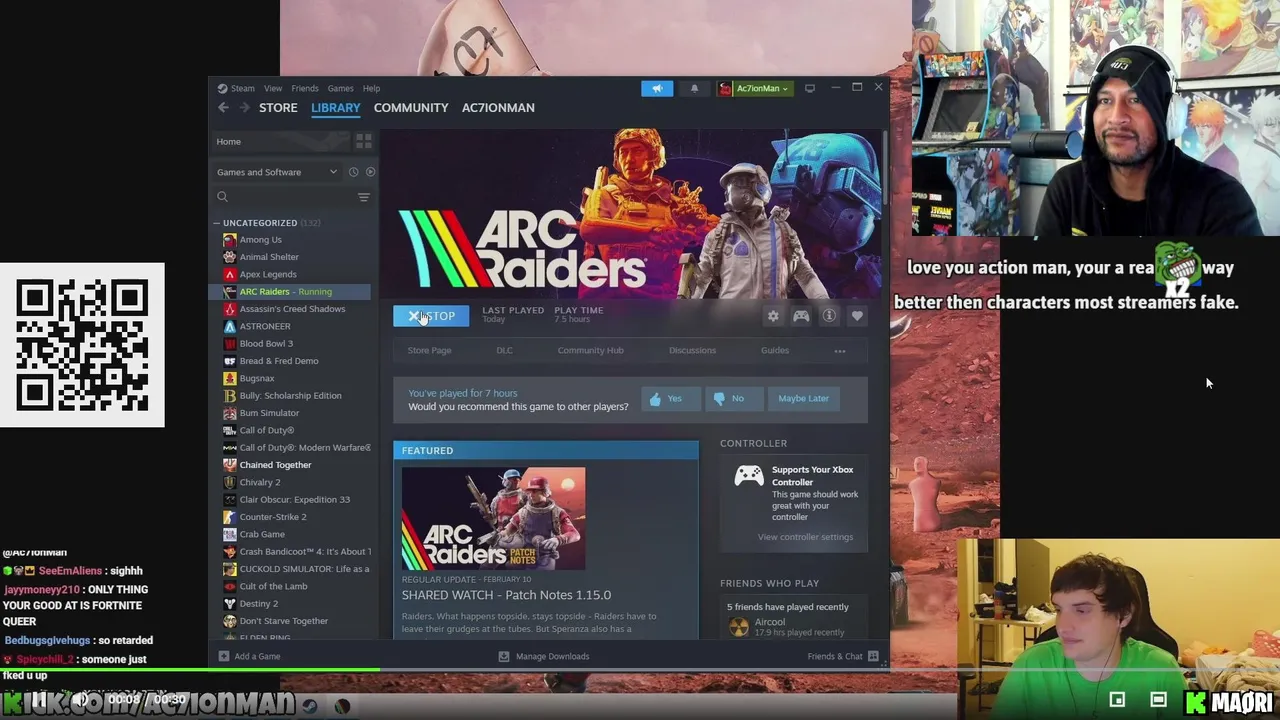The image size is (1280, 720).
Task: Open advanced library filter options icon
Action: coord(364,197)
